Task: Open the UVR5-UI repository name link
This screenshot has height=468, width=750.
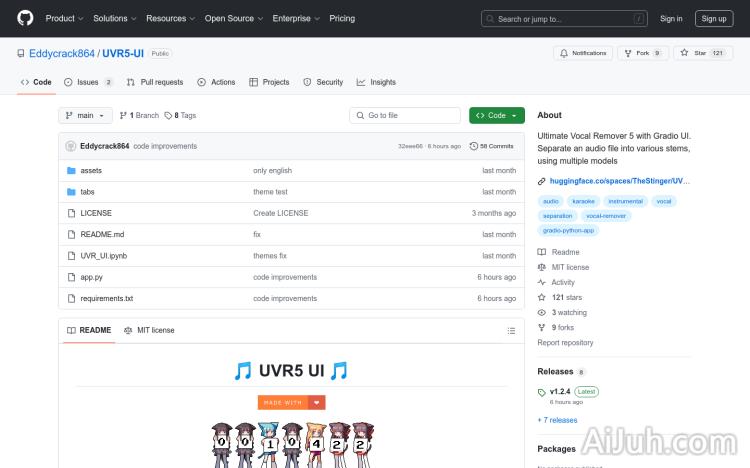Action: point(123,53)
